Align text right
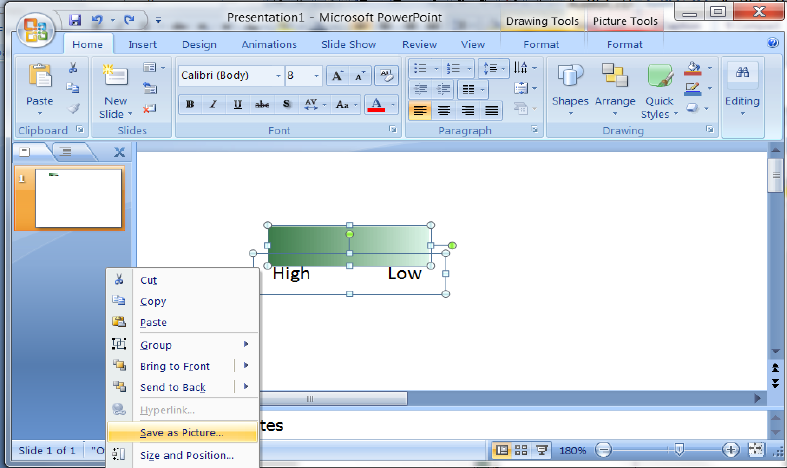The width and height of the screenshot is (787, 468). (x=468, y=110)
